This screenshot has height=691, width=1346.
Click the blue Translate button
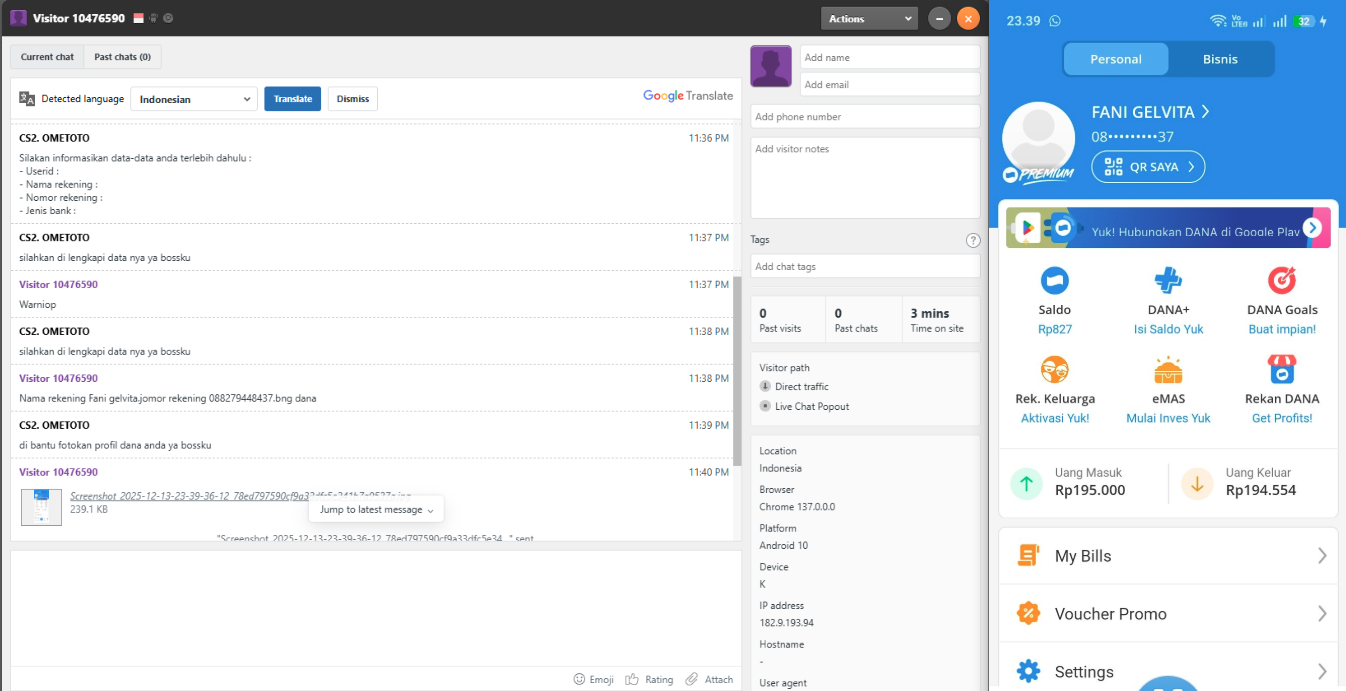coord(293,99)
